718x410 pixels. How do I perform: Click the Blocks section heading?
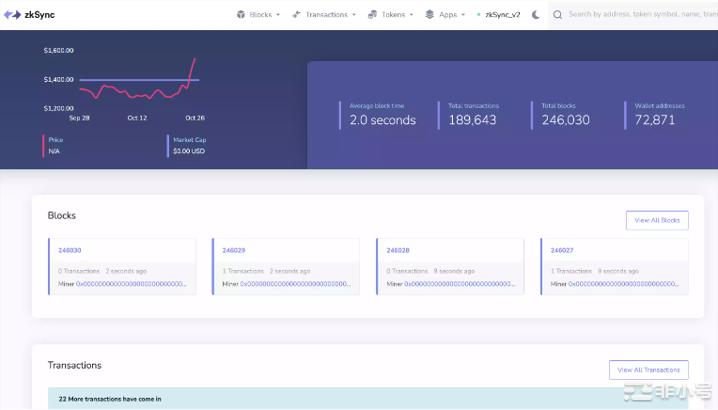[62, 215]
